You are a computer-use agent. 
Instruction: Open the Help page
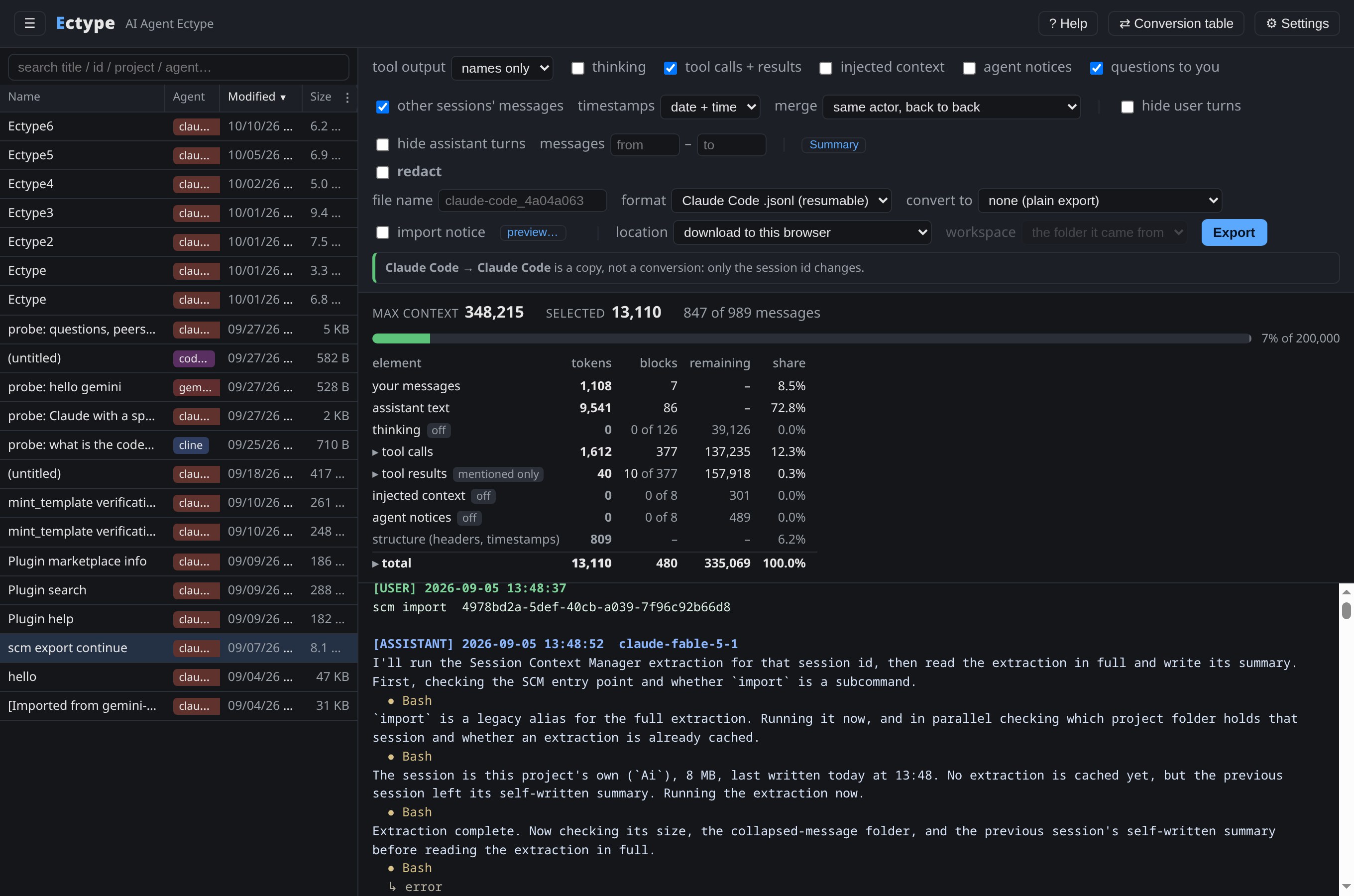tap(1068, 23)
